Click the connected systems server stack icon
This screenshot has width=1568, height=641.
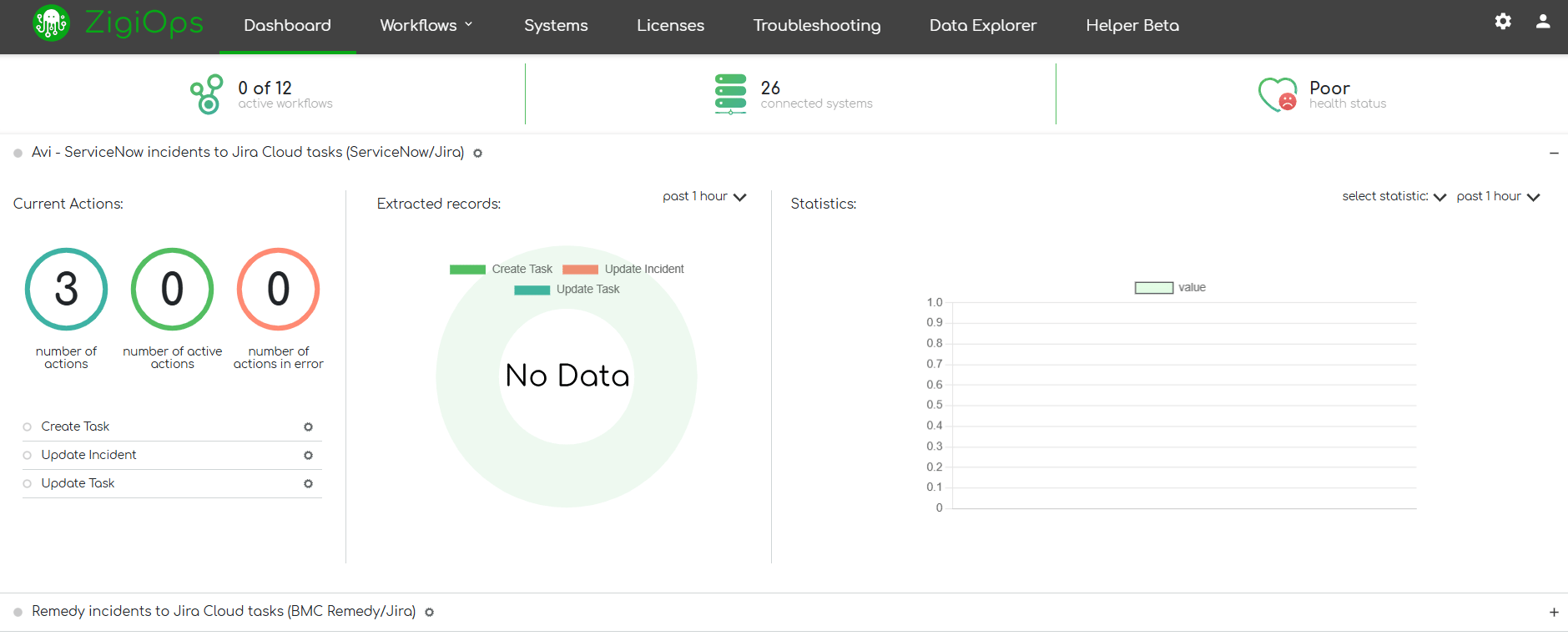point(730,93)
